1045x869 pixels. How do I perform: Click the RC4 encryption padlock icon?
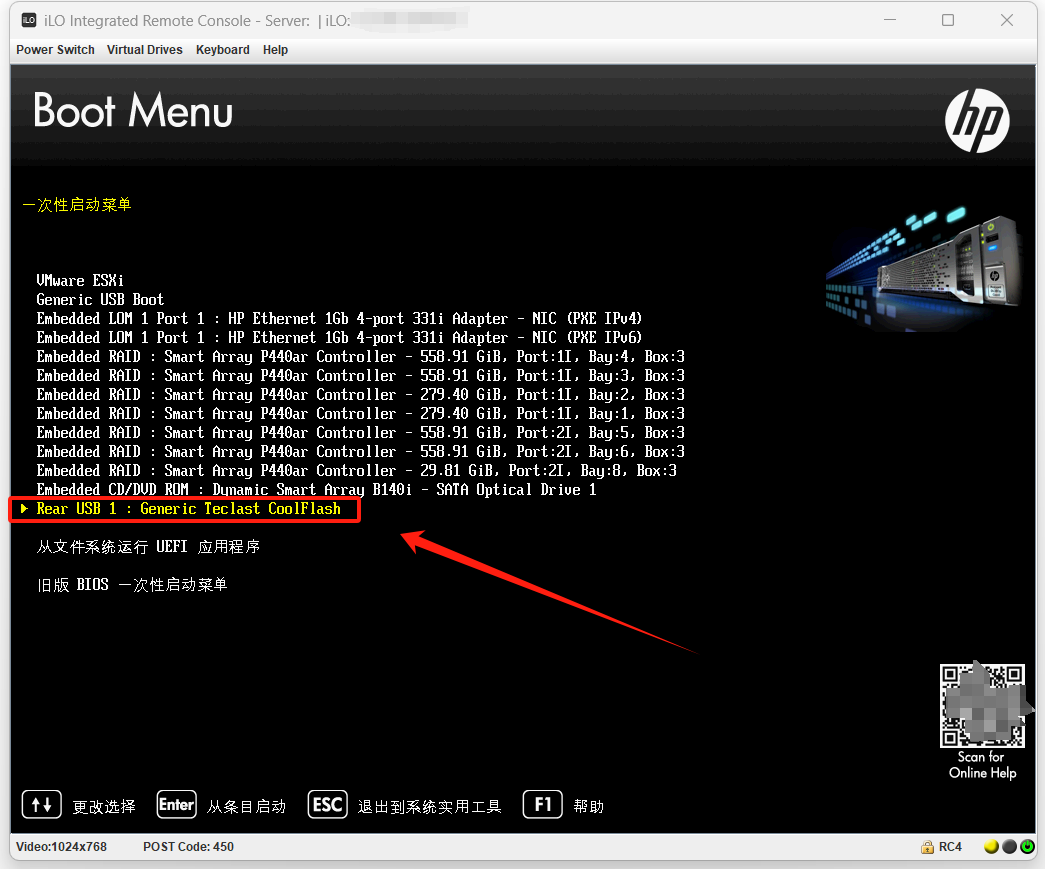[928, 847]
